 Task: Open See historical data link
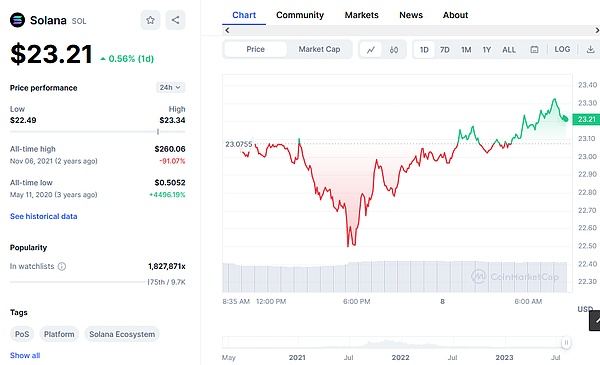pyautogui.click(x=44, y=216)
